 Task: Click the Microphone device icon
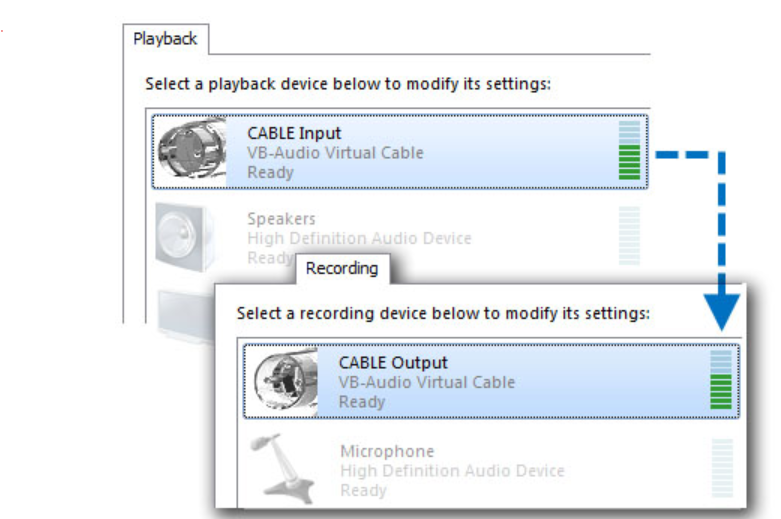click(x=282, y=468)
